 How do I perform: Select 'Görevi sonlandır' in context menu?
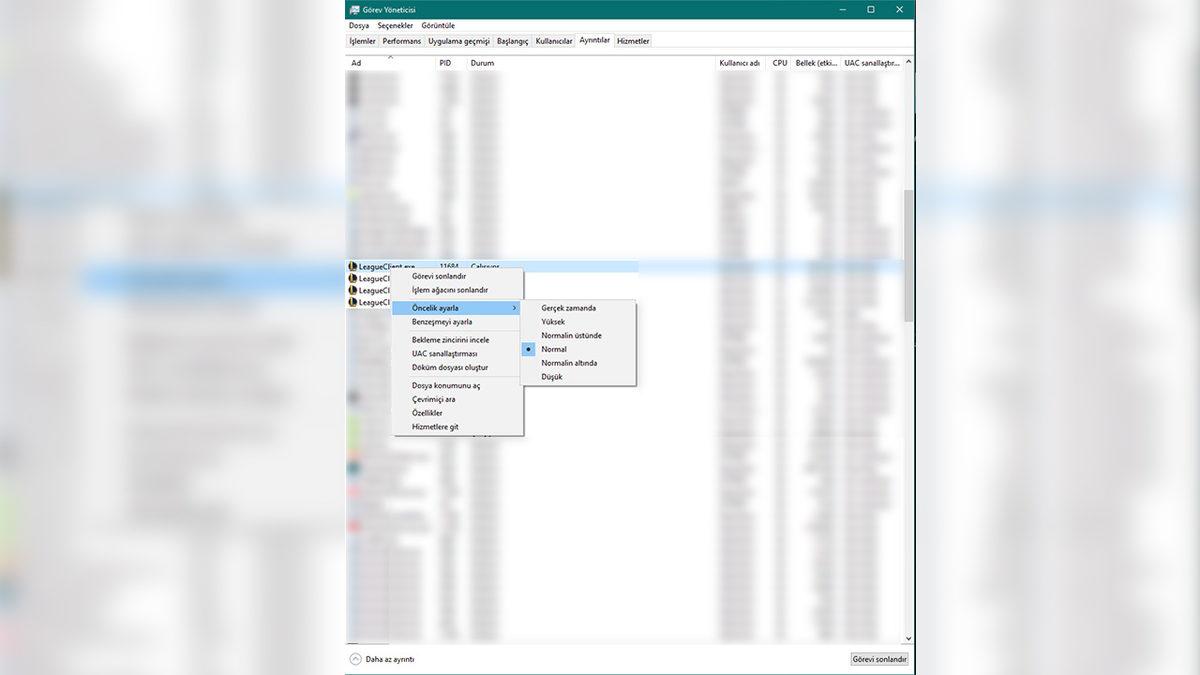tap(439, 276)
